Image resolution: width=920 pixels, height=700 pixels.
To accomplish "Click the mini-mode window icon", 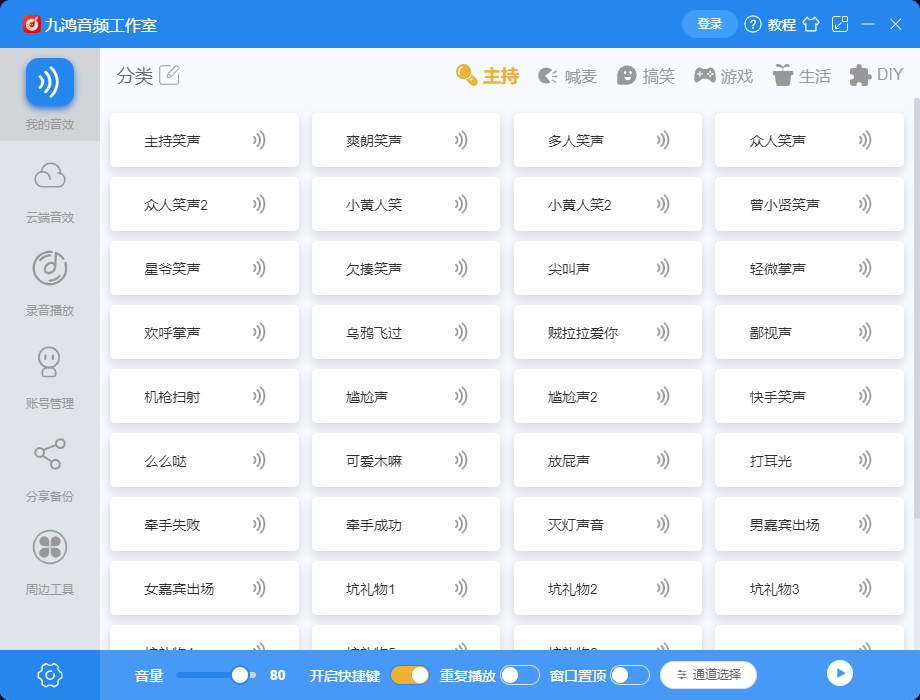I will click(x=840, y=24).
